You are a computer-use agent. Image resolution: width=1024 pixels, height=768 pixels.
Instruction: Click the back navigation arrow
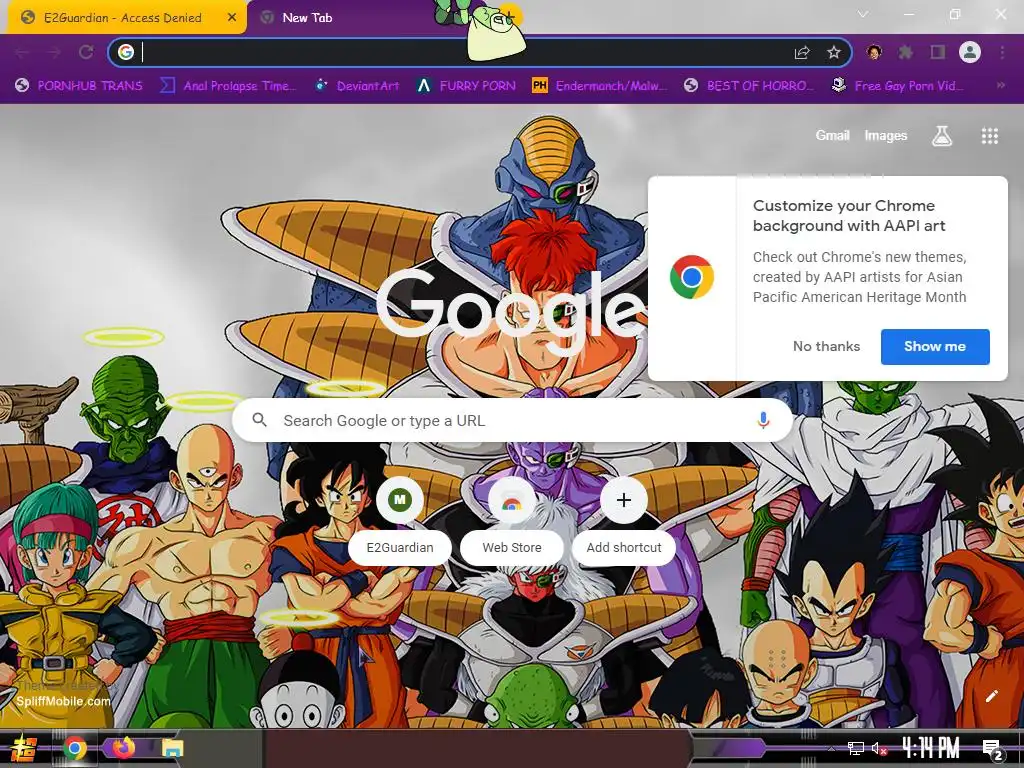click(x=22, y=52)
